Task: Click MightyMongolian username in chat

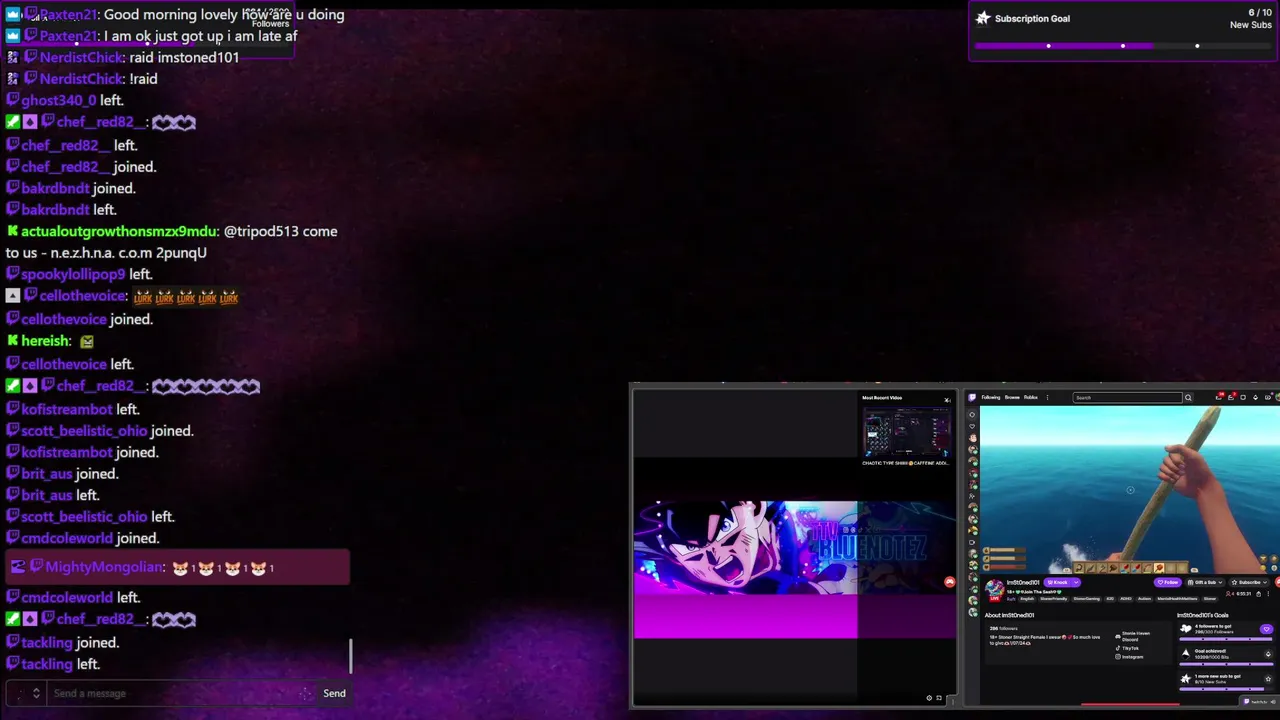Action: click(x=103, y=567)
